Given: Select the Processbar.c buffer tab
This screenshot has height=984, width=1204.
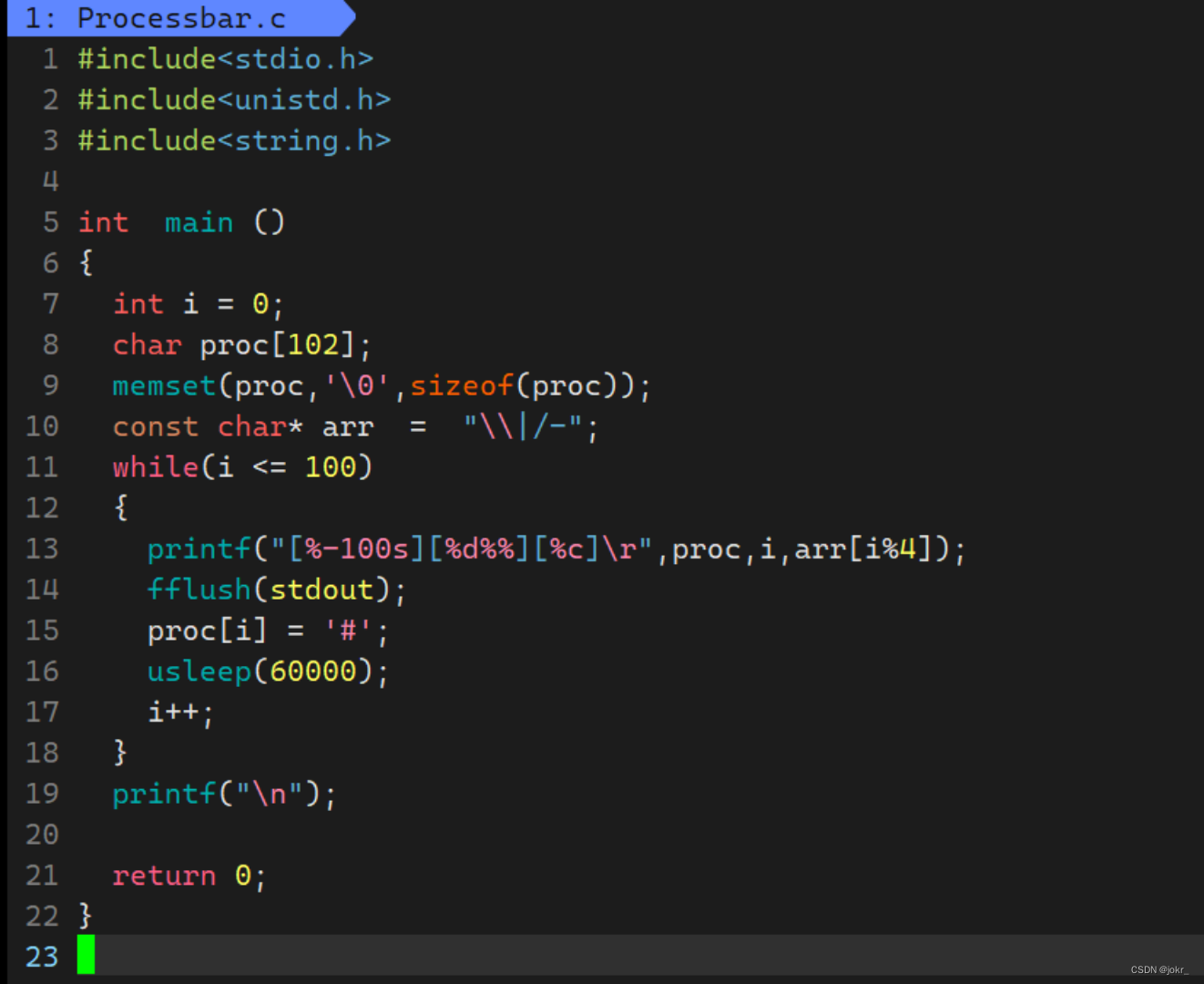Looking at the screenshot, I should pyautogui.click(x=180, y=18).
